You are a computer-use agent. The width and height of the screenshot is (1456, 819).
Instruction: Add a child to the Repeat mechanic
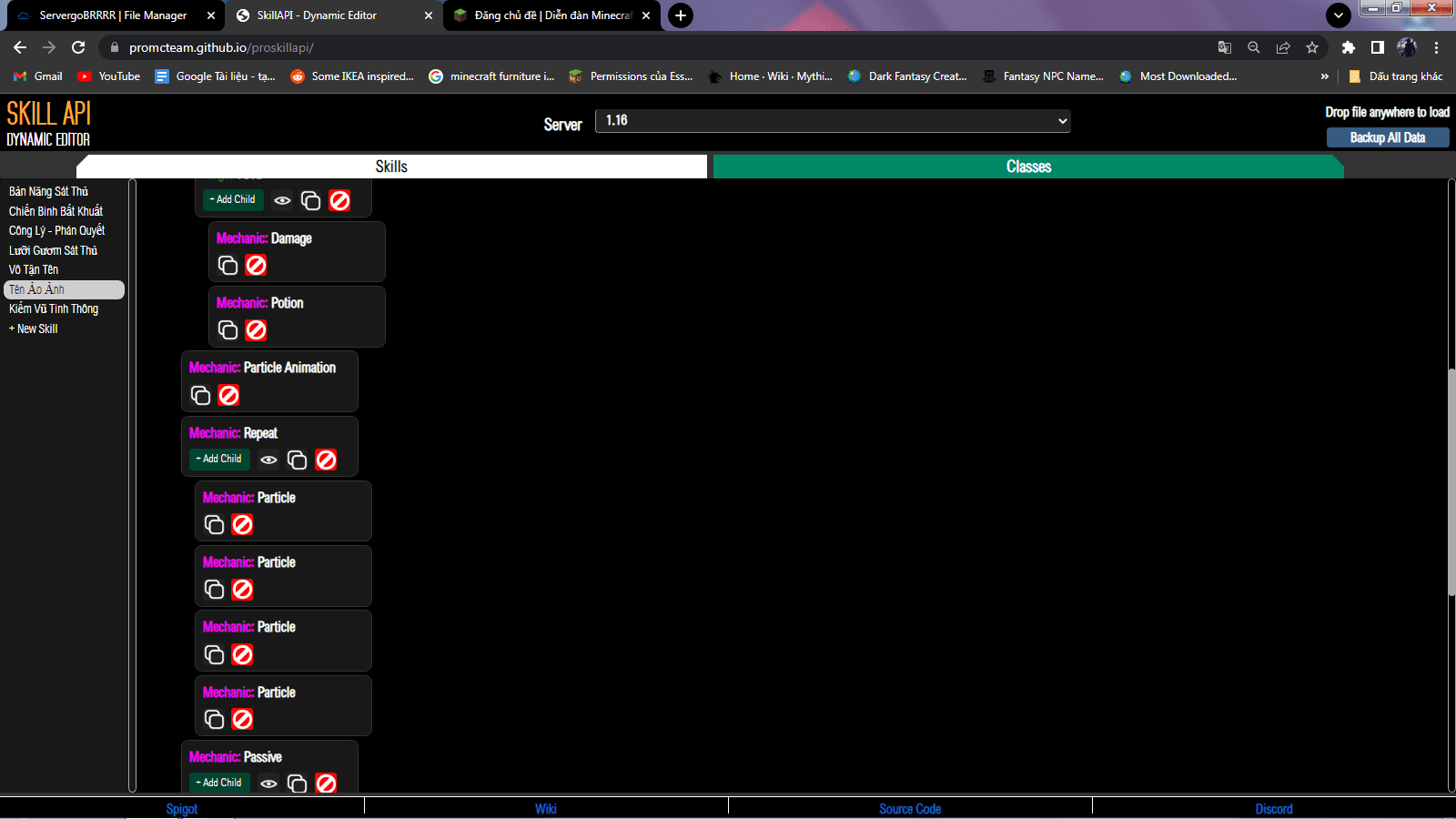click(x=219, y=459)
